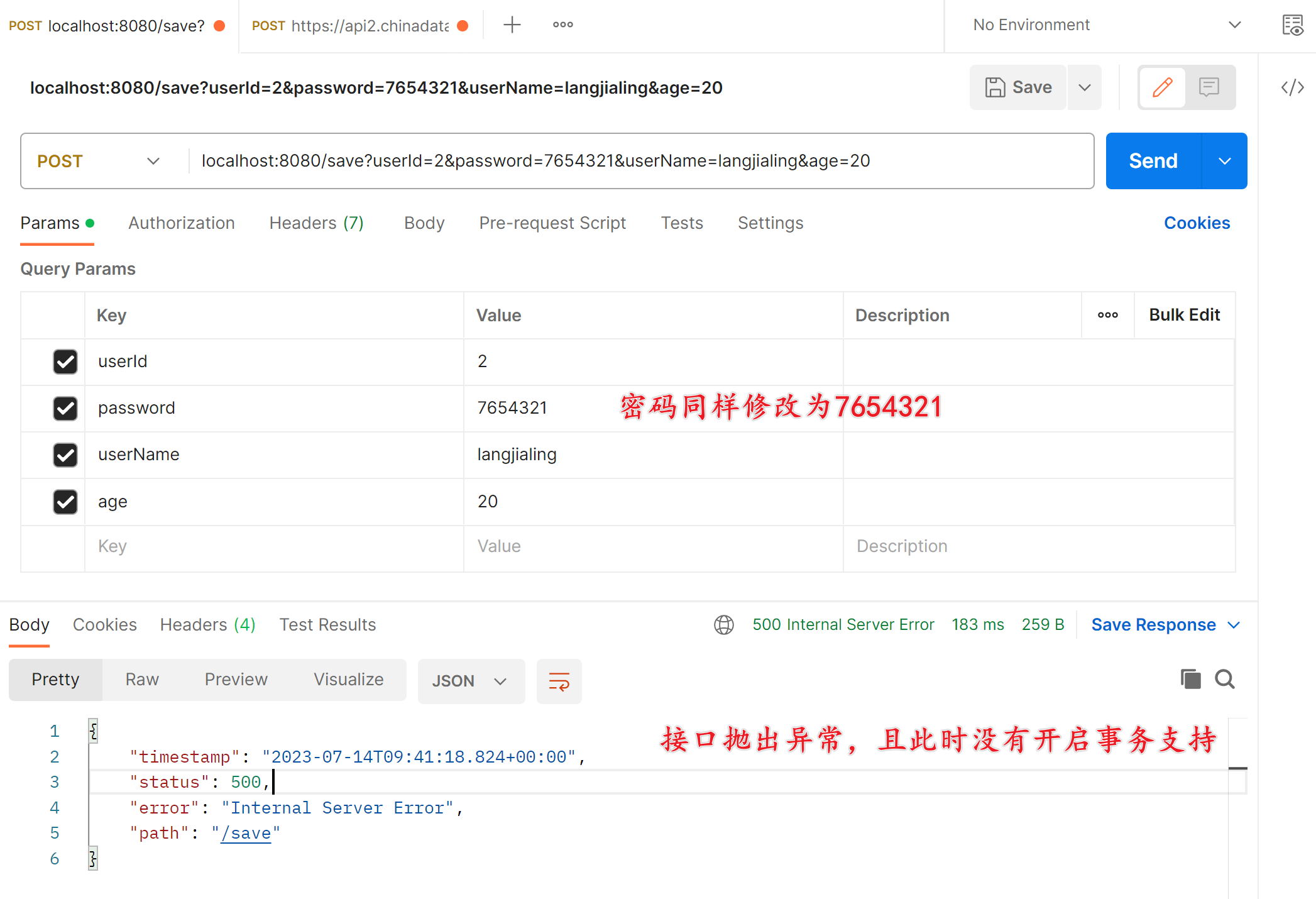Open the environment quick look icon
Screen dimensions: 1316x899
(1292, 25)
